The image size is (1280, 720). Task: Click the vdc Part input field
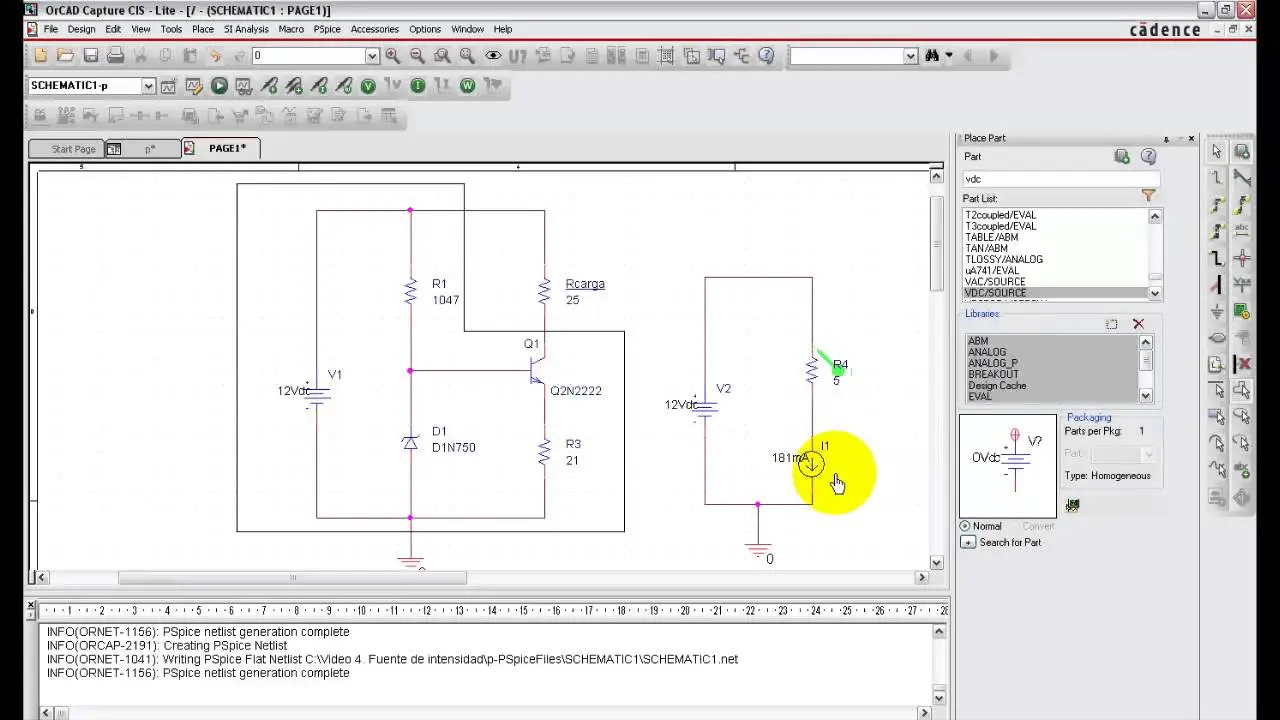click(1060, 178)
